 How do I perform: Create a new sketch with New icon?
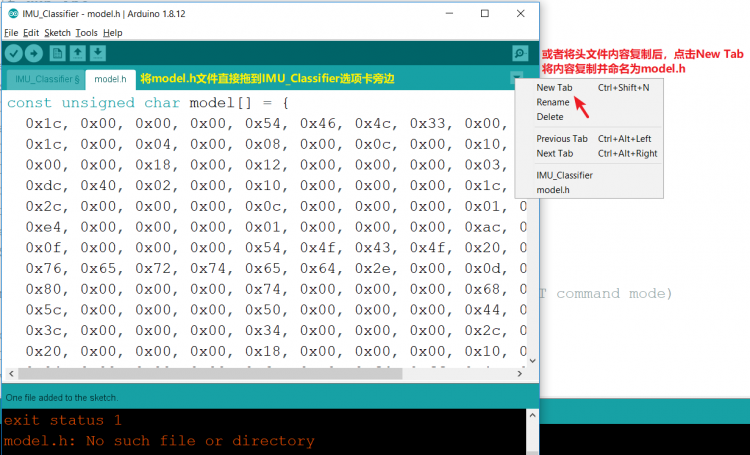click(x=57, y=54)
